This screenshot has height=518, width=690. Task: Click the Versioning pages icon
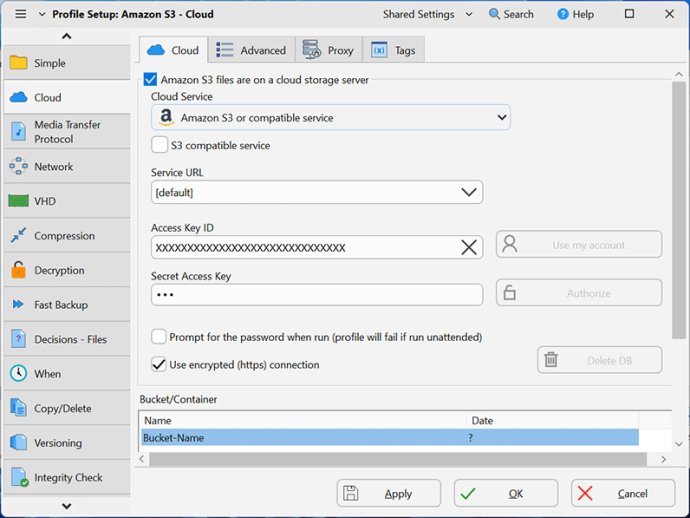[x=18, y=442]
